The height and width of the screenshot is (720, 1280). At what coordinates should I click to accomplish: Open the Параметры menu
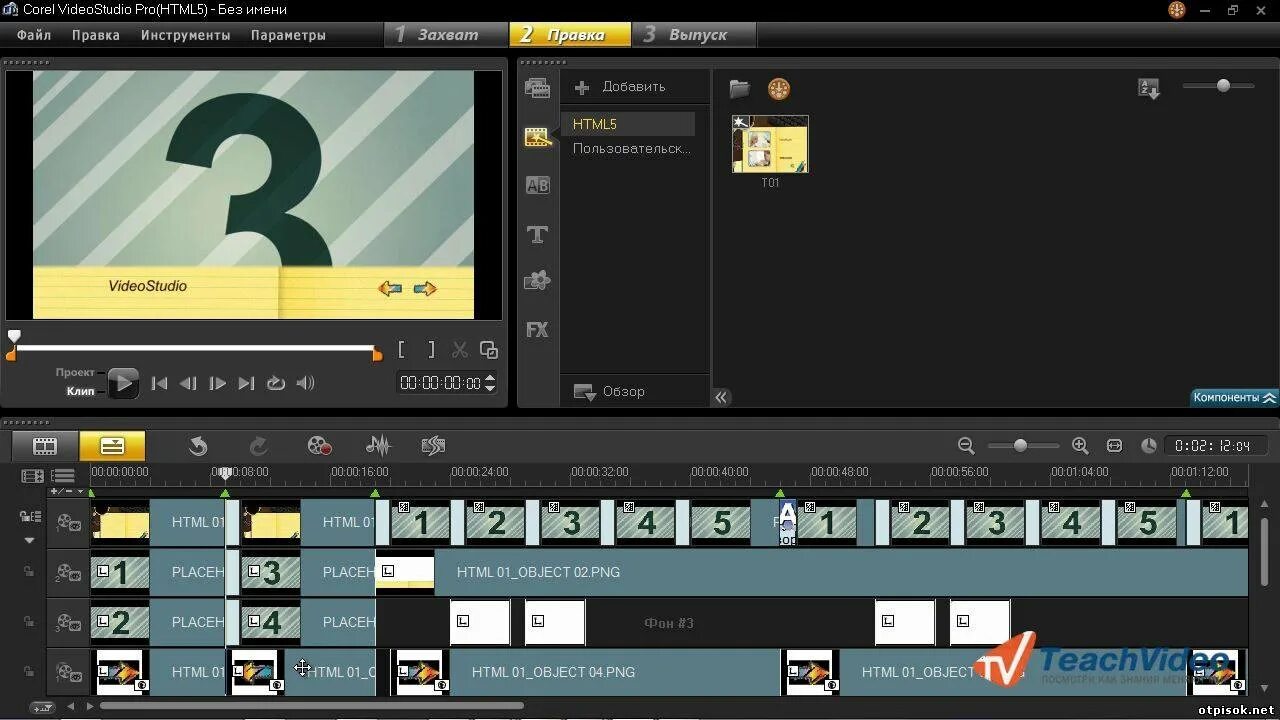[x=288, y=35]
